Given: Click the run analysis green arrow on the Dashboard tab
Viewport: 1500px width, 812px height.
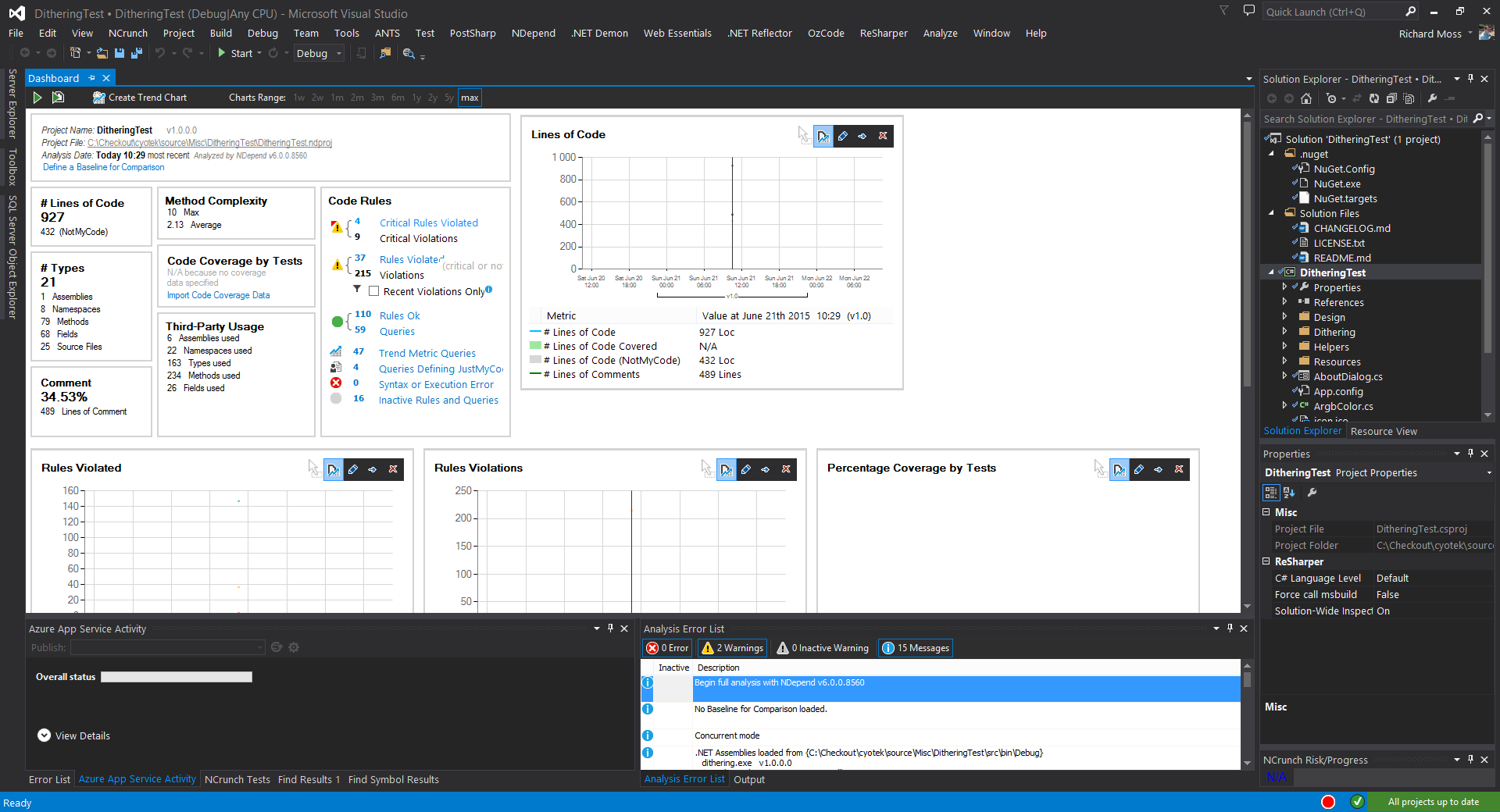Looking at the screenshot, I should (37, 97).
